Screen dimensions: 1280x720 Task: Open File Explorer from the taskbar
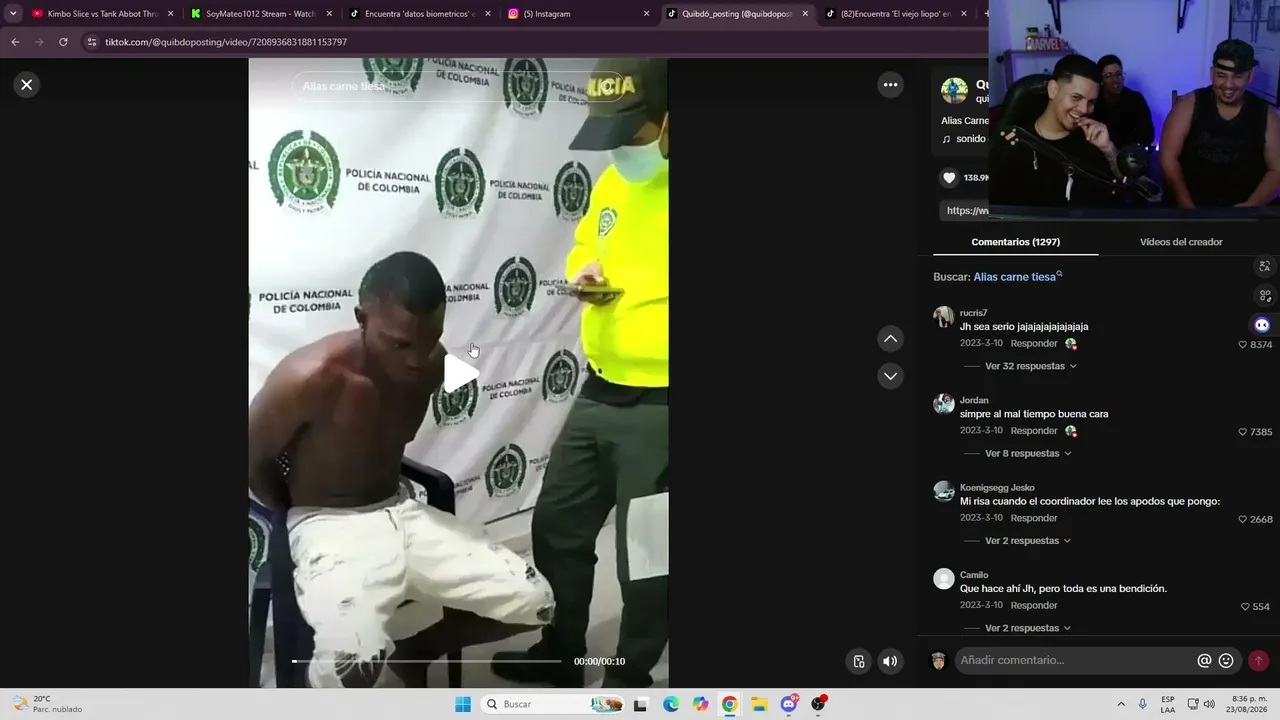759,704
